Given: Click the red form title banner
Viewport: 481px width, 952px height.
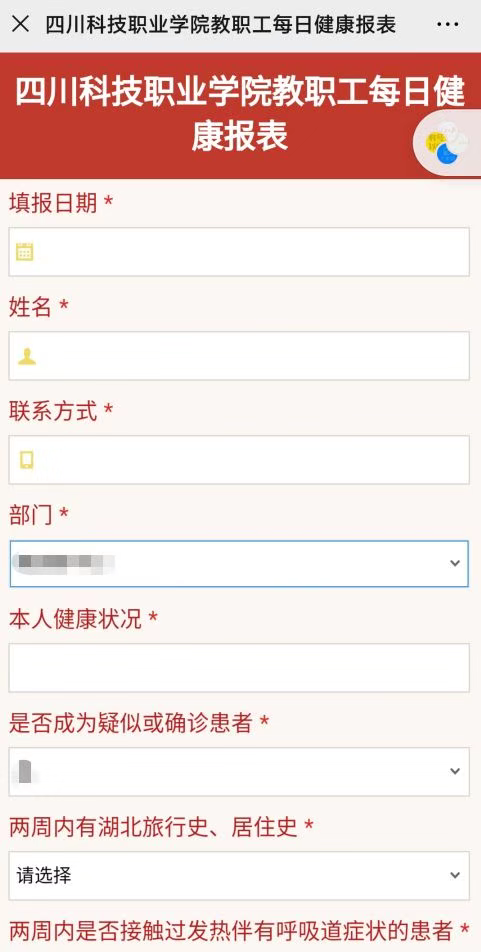Looking at the screenshot, I should (x=240, y=115).
